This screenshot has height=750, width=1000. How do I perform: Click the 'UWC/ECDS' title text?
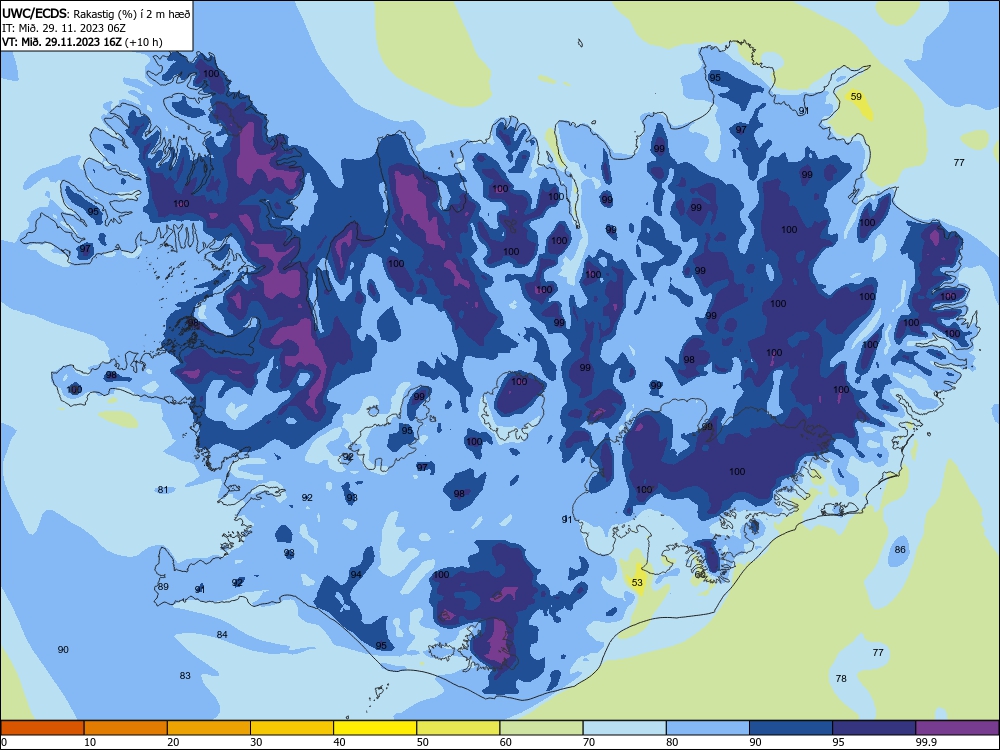point(34,13)
